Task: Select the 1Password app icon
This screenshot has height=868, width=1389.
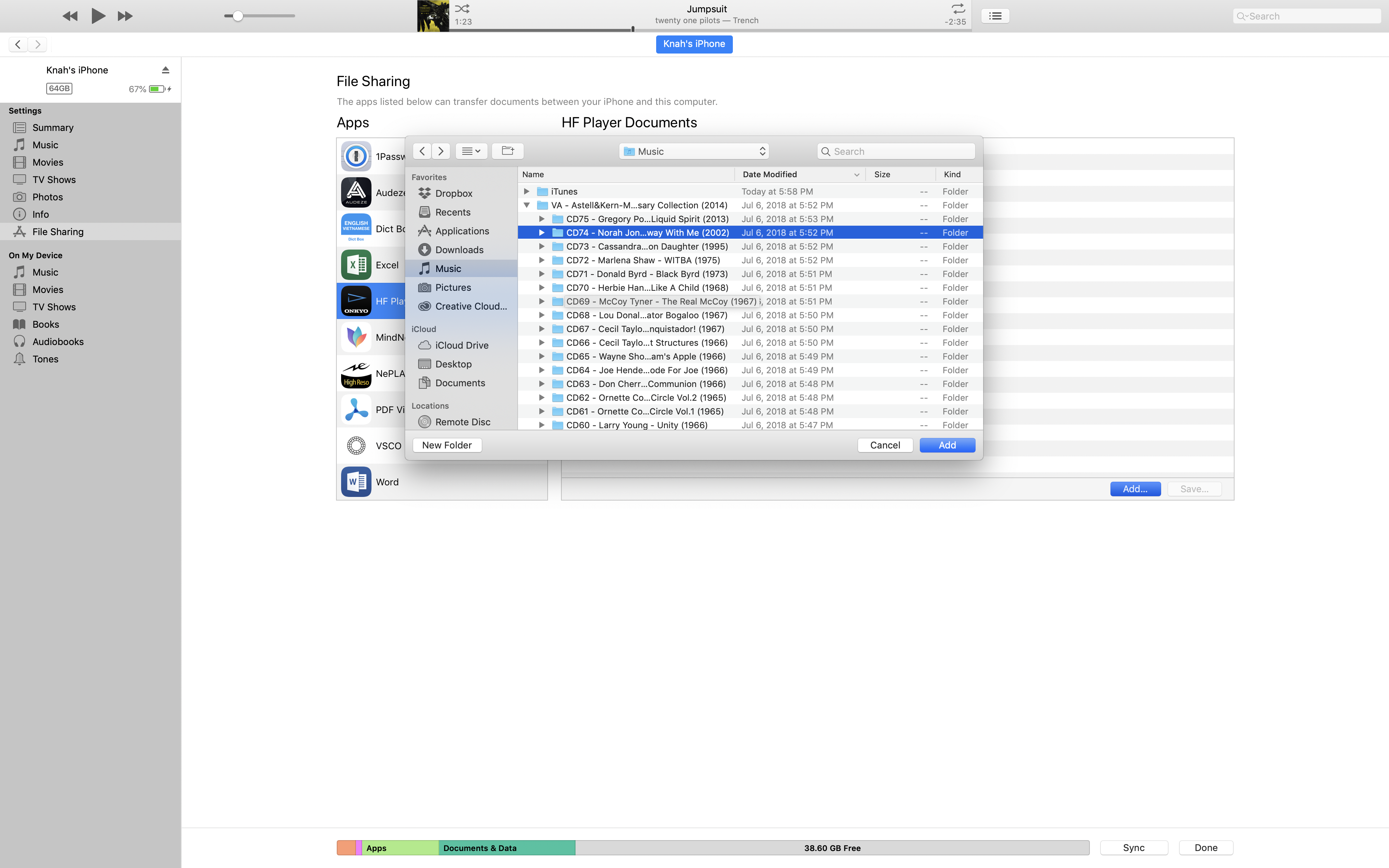Action: [356, 156]
